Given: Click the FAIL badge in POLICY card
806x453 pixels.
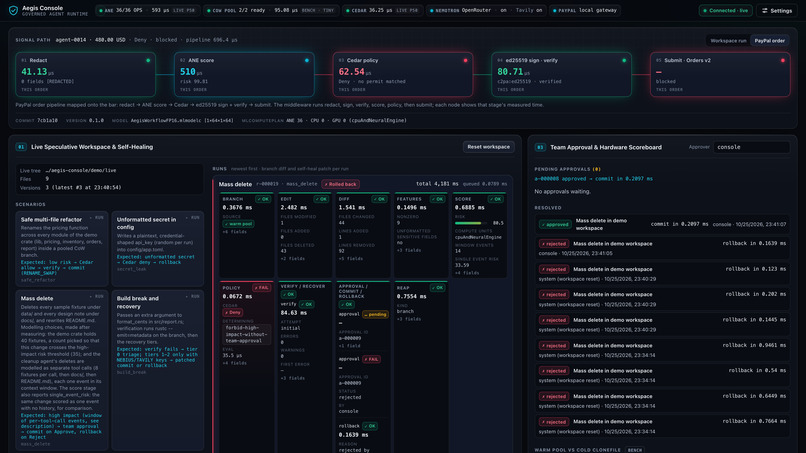Looking at the screenshot, I should [x=261, y=288].
